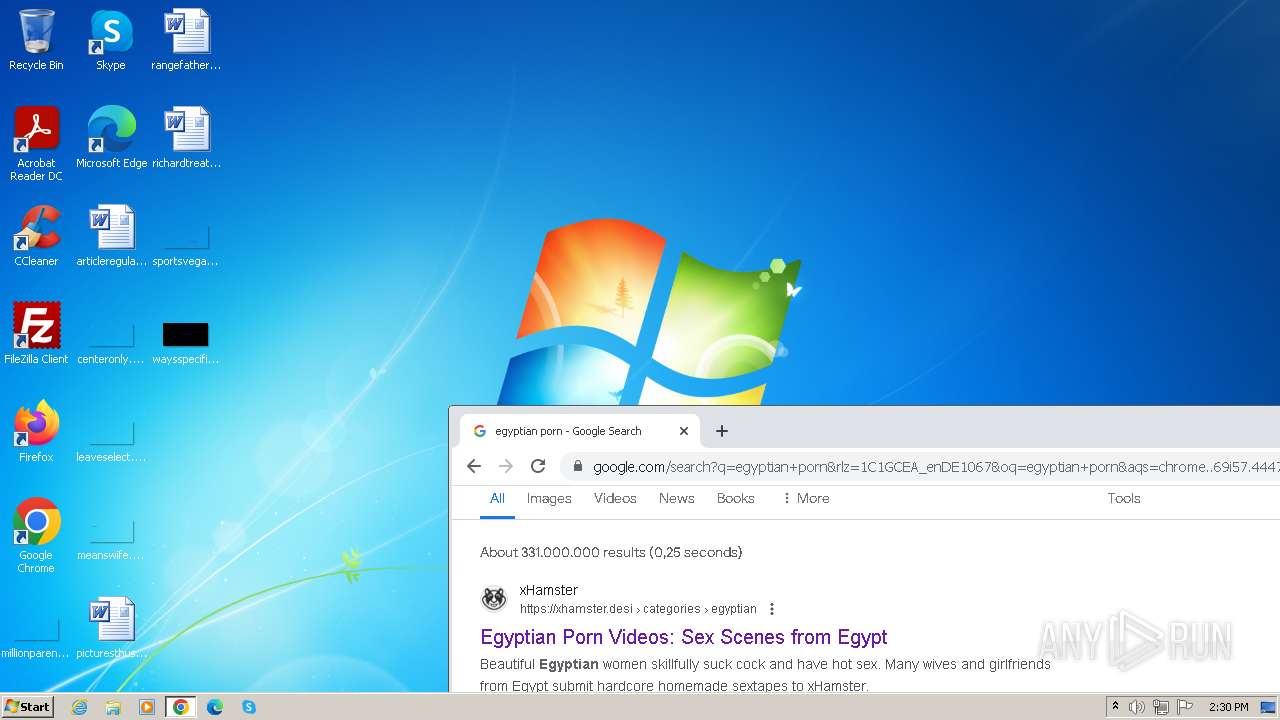This screenshot has height=720, width=1280.
Task: Open the volume speaker control
Action: 1137,707
